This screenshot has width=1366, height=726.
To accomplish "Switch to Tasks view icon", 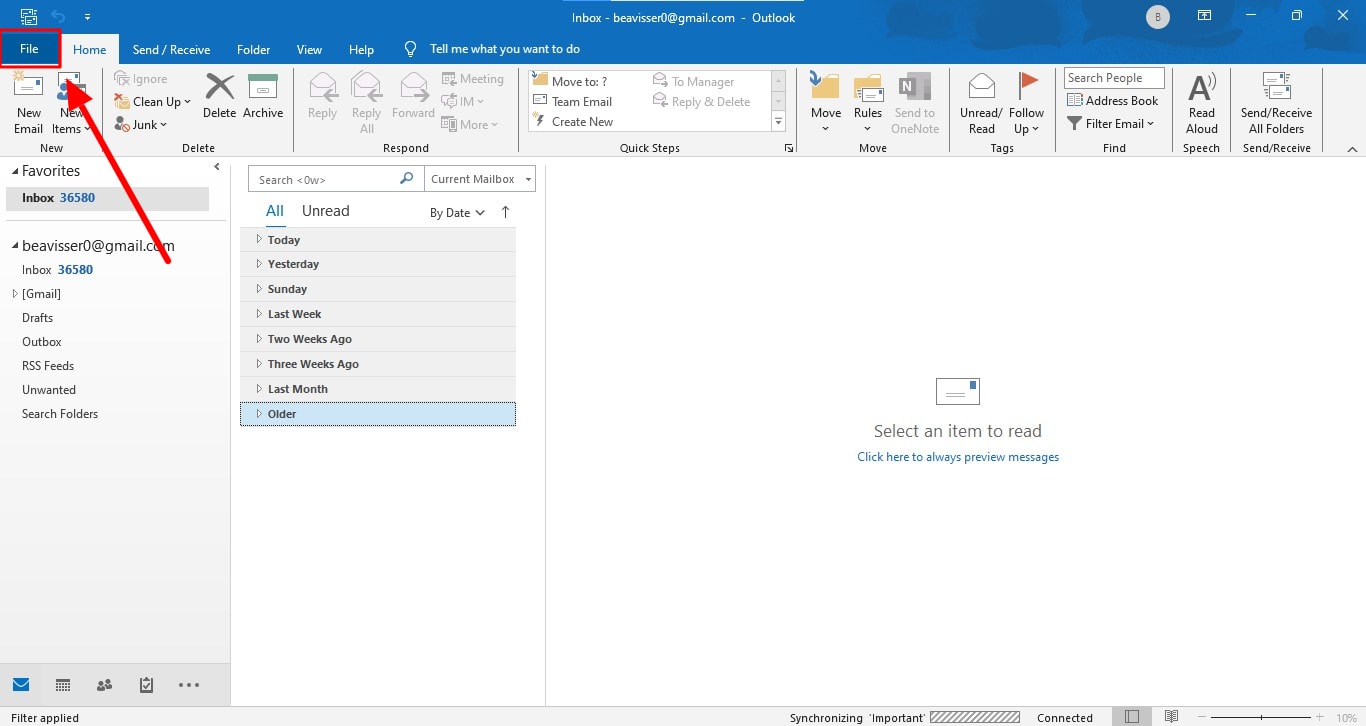I will [146, 685].
